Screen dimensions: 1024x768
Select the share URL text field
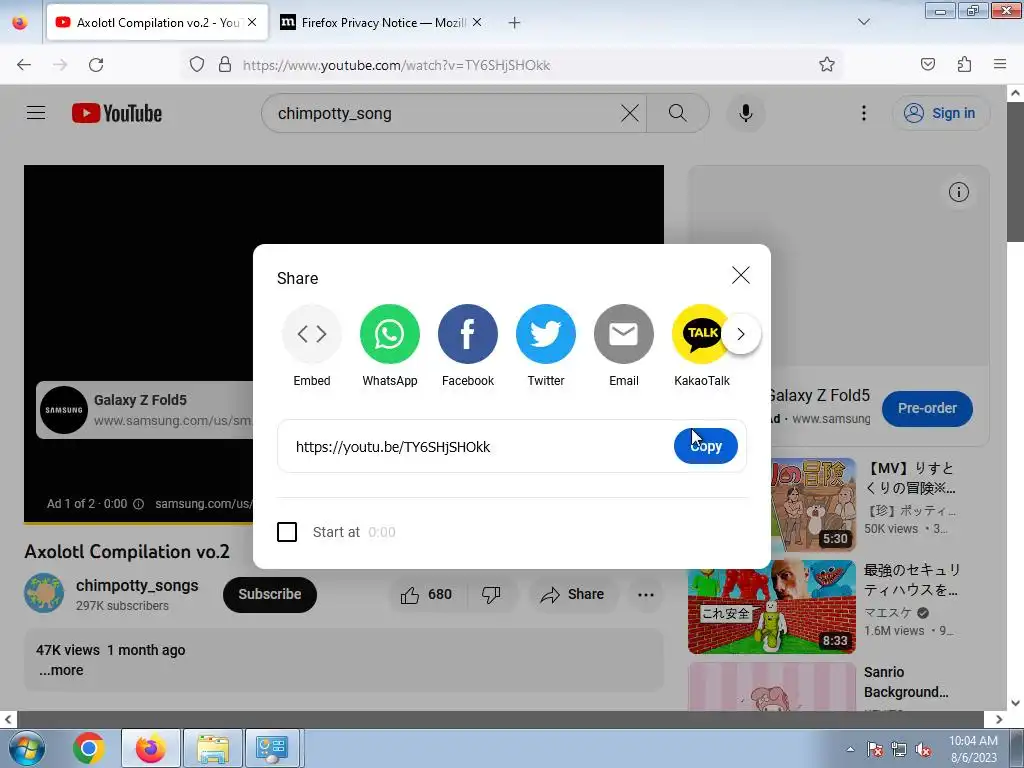tap(480, 447)
